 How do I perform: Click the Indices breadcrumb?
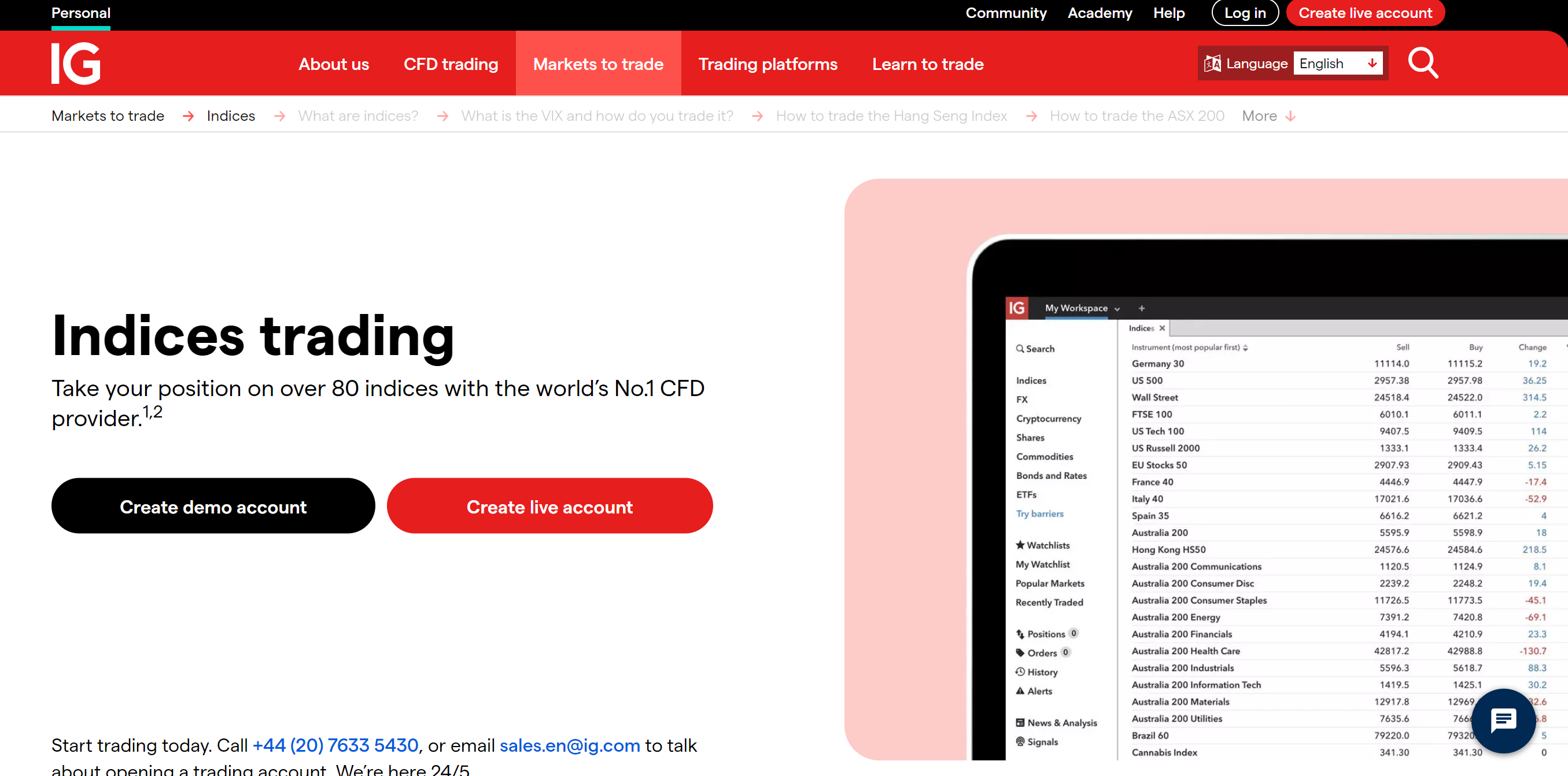click(231, 116)
